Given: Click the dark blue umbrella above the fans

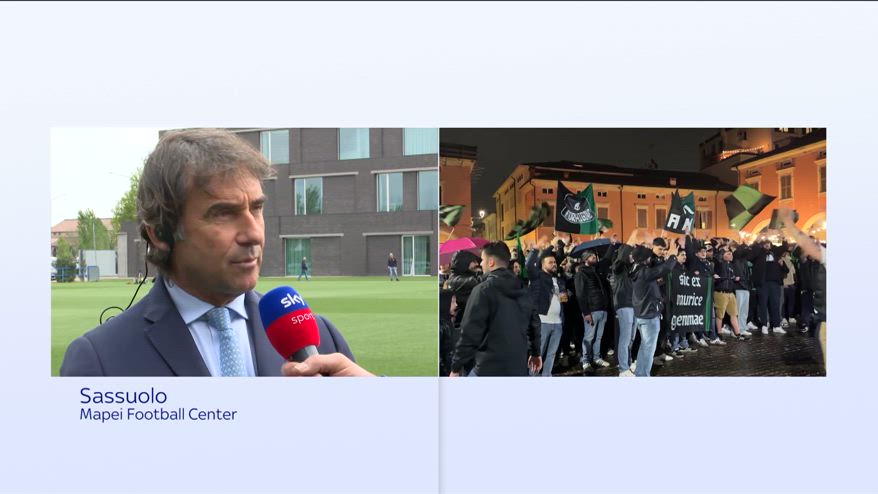Looking at the screenshot, I should click(x=592, y=245).
